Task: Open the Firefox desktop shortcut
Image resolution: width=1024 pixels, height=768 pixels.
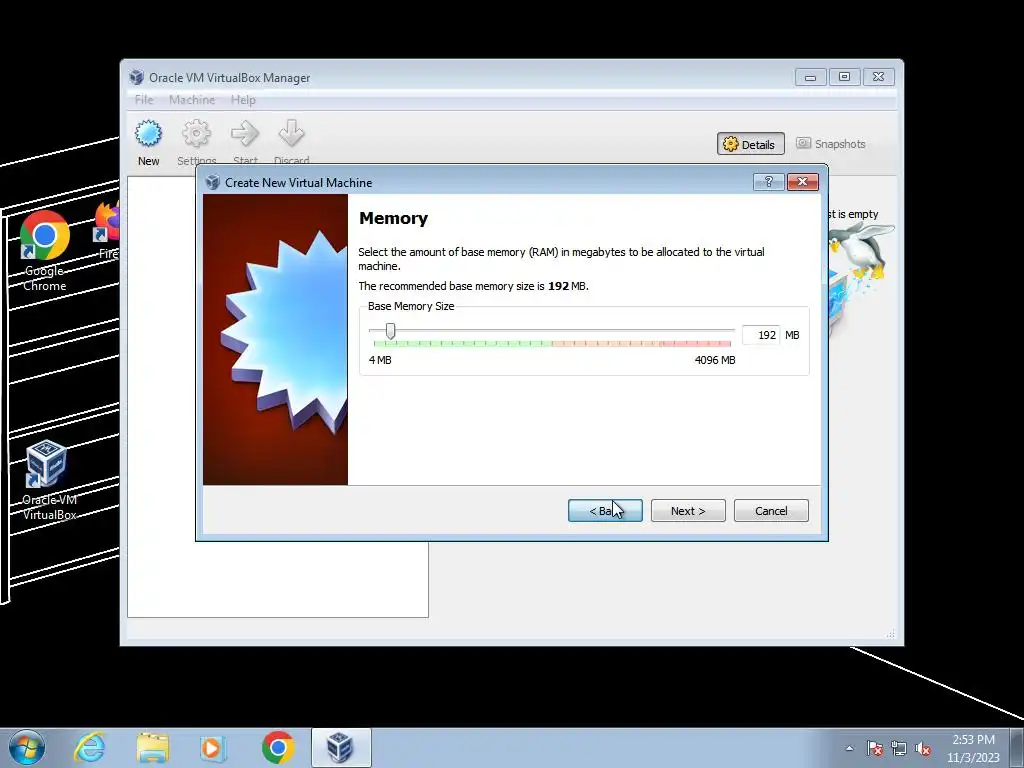Action: click(108, 231)
